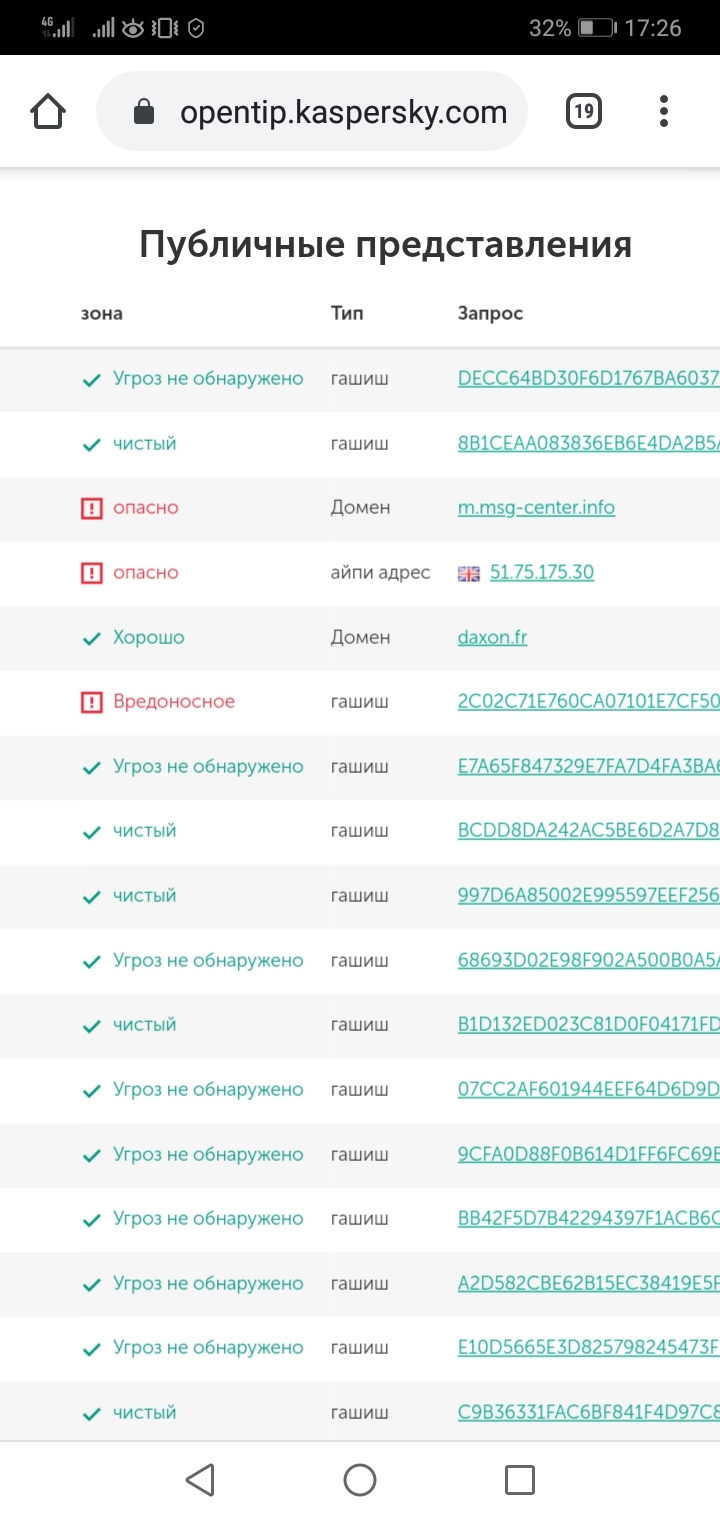The height and width of the screenshot is (1520, 720).
Task: Open the daxon.fr domain link
Action: (x=492, y=638)
